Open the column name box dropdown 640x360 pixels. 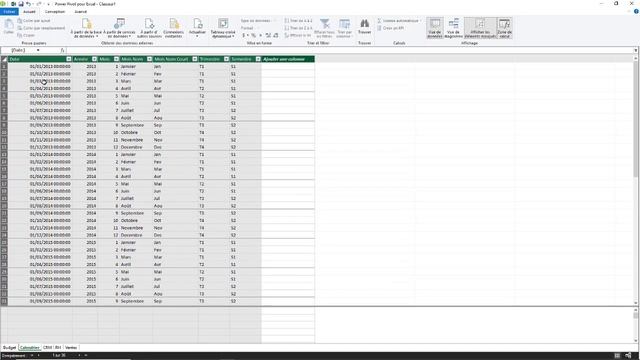coord(38,50)
